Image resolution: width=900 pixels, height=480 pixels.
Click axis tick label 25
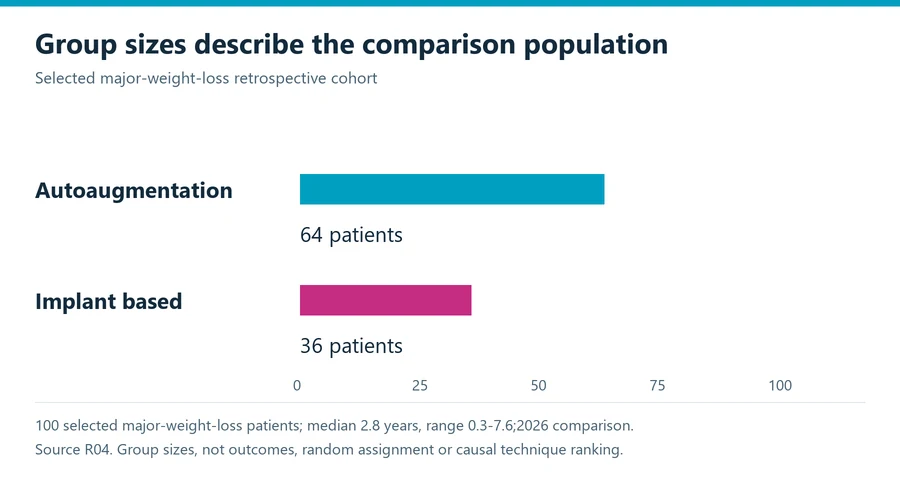420,385
